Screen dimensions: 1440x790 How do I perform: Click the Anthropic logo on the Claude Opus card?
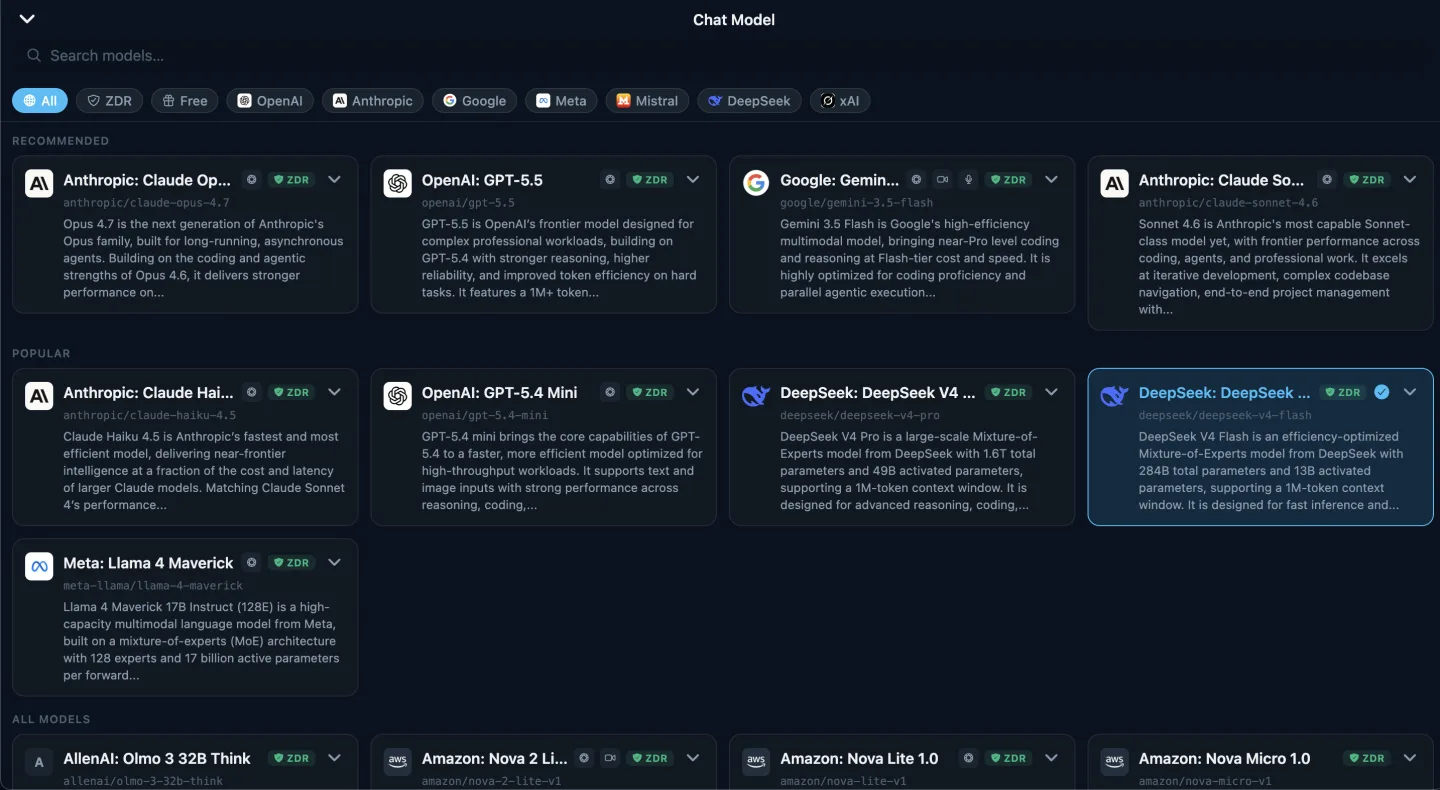click(39, 183)
